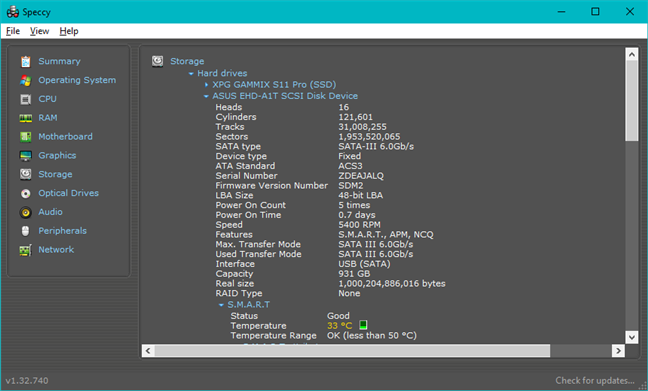Click the Network card icon

click(26, 250)
